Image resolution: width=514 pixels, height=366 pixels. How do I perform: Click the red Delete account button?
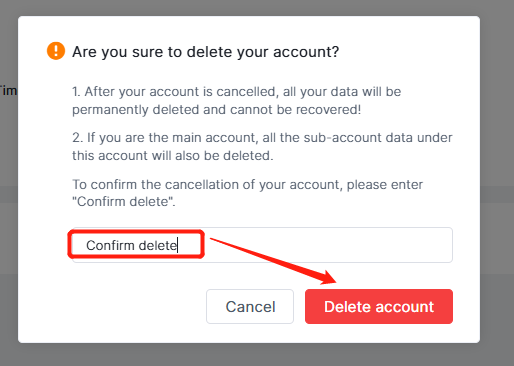tap(379, 306)
